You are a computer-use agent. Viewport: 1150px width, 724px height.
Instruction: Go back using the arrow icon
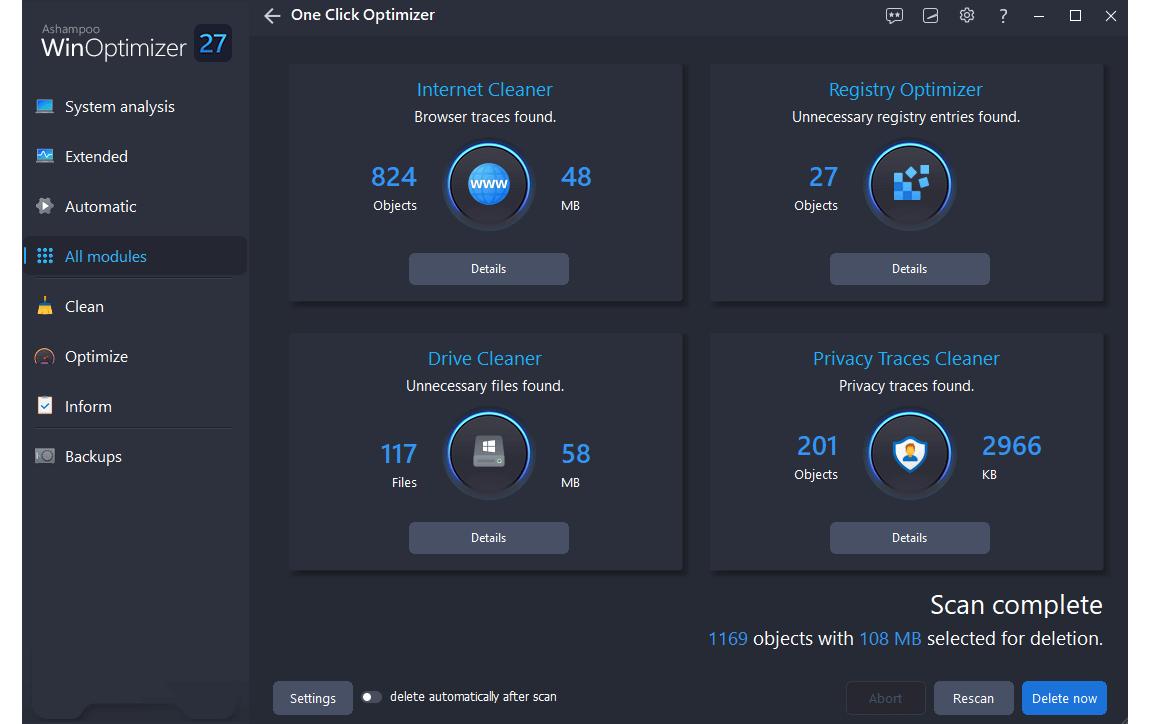tap(272, 16)
